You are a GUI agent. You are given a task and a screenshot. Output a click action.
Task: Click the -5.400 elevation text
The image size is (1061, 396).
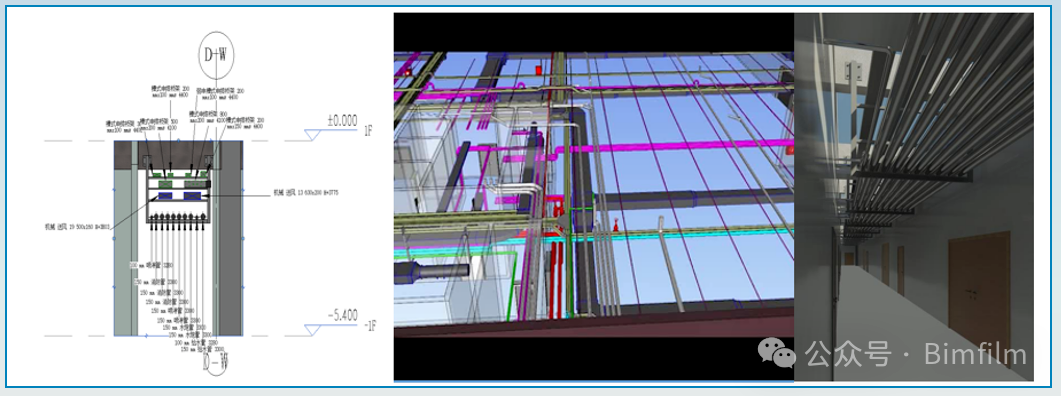click(342, 315)
